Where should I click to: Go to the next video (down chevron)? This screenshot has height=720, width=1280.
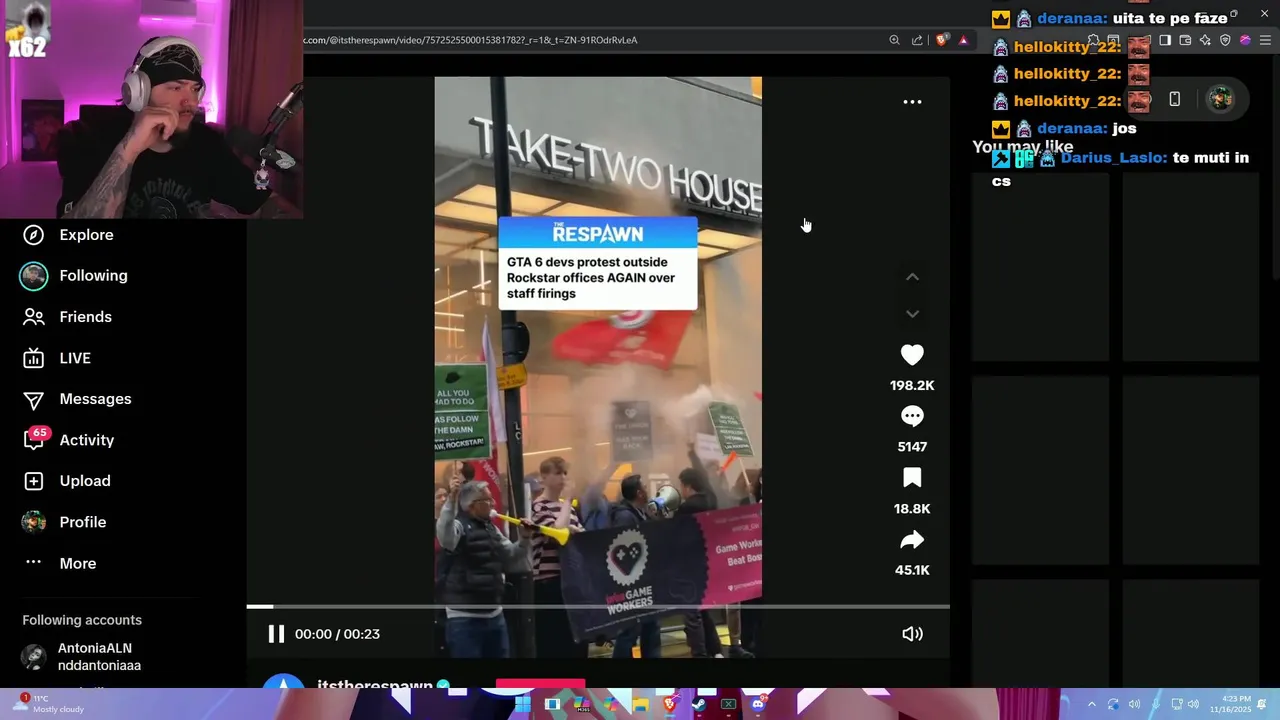912,314
